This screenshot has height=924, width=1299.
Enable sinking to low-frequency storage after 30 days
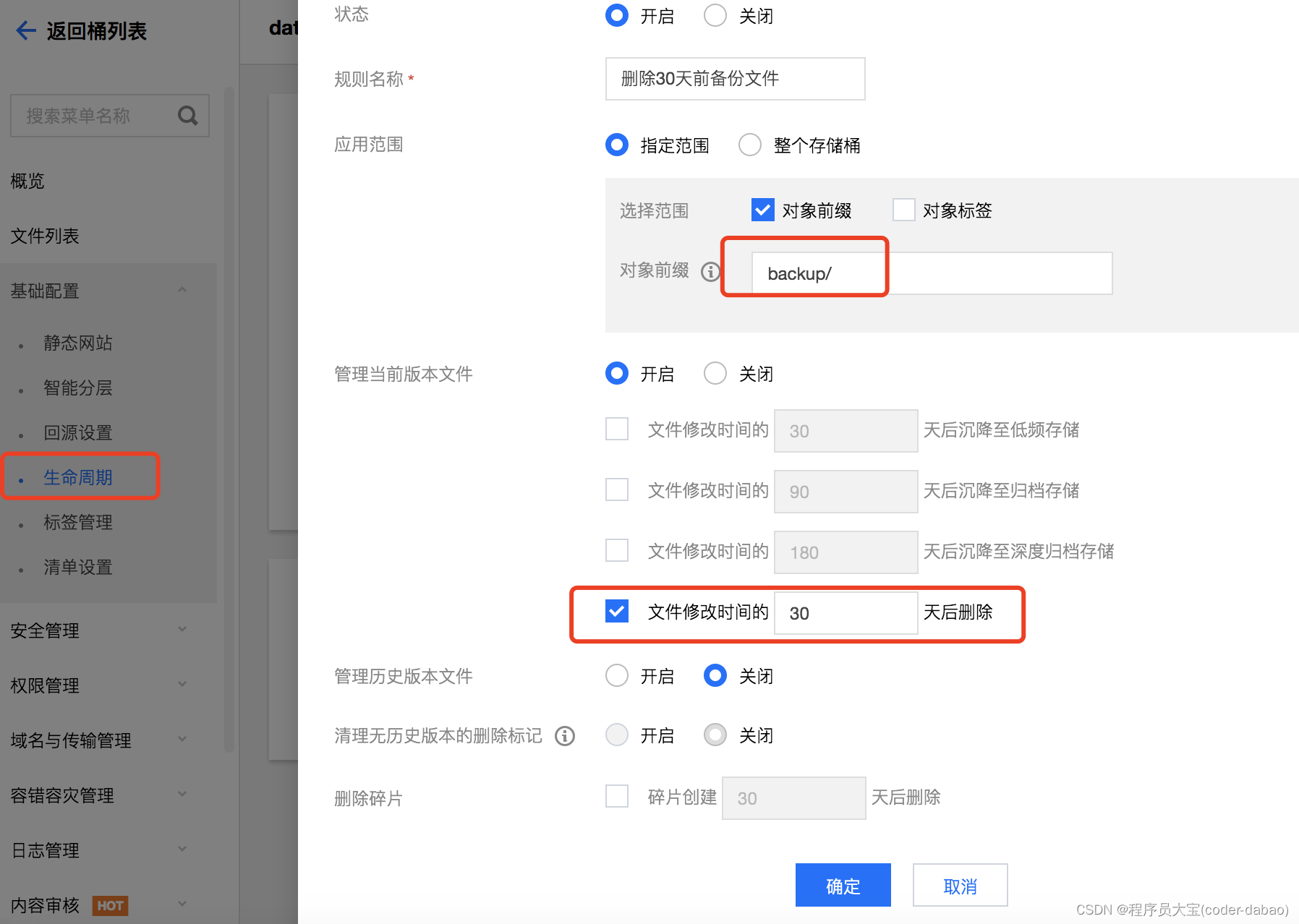click(x=616, y=429)
